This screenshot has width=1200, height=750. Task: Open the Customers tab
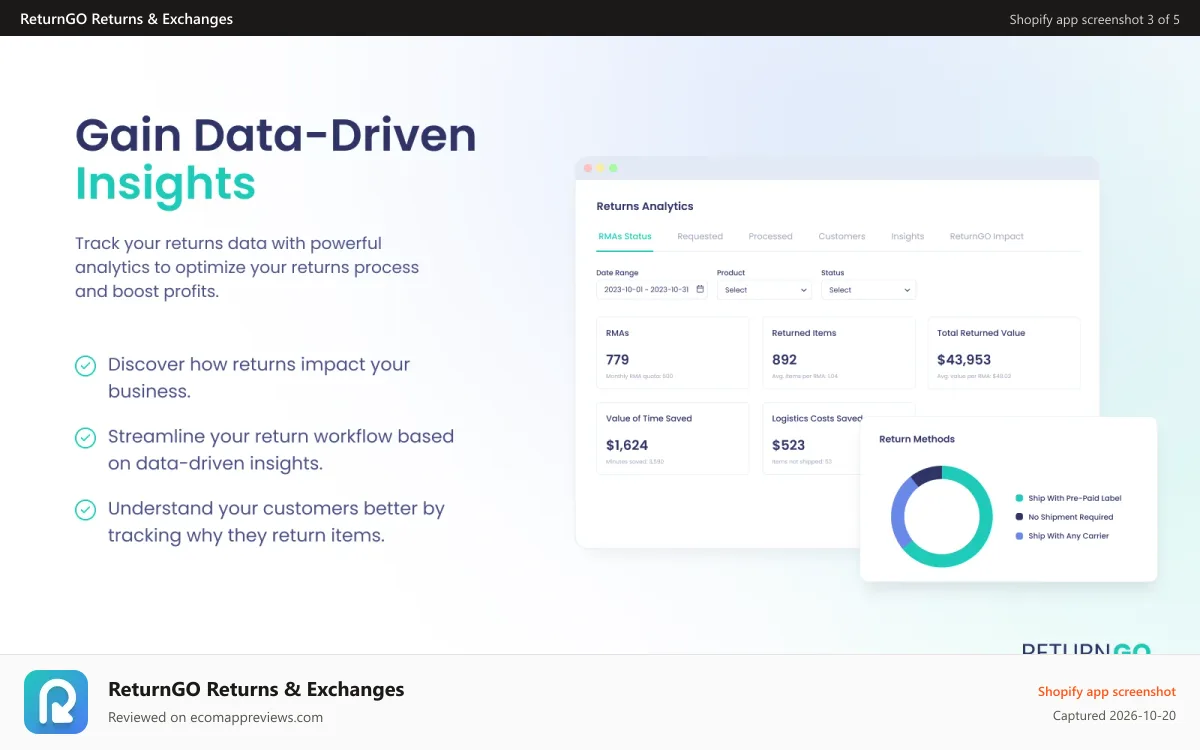pos(842,236)
